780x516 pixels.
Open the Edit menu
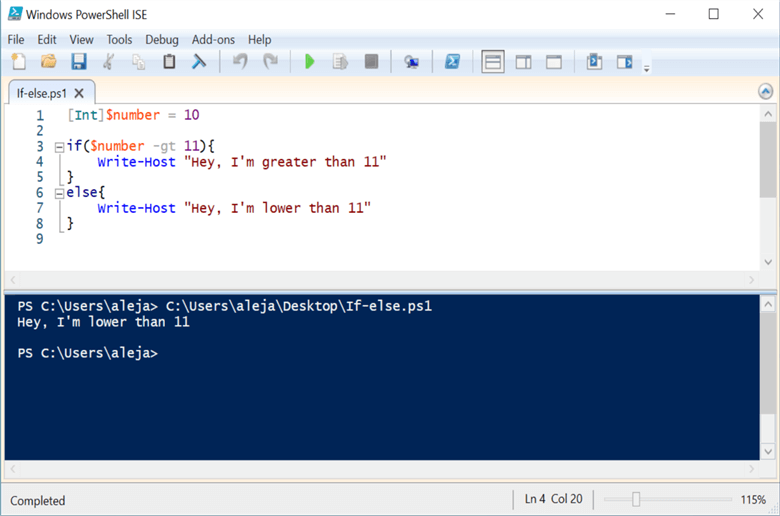pyautogui.click(x=47, y=39)
